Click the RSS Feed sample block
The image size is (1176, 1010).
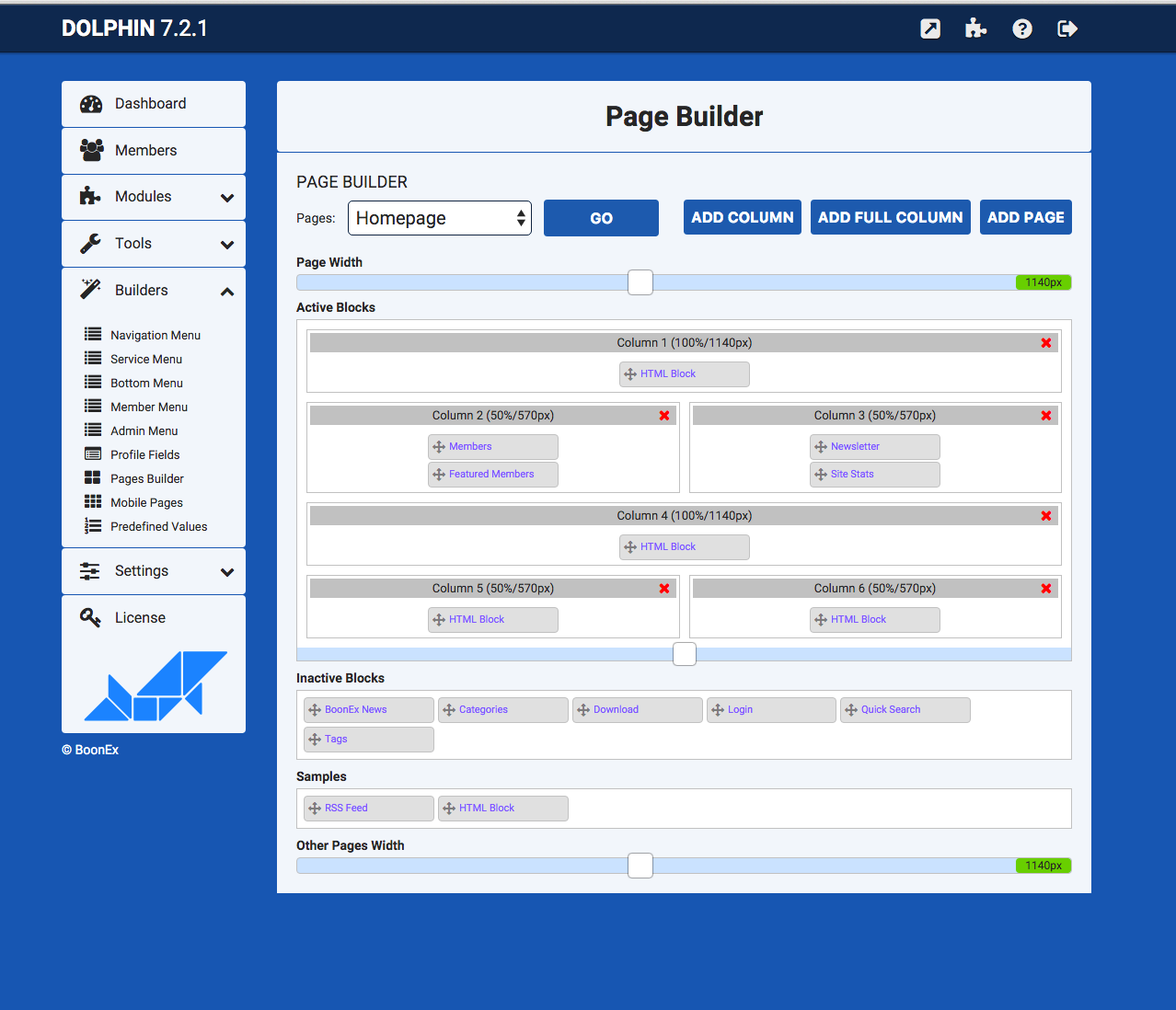click(x=368, y=809)
